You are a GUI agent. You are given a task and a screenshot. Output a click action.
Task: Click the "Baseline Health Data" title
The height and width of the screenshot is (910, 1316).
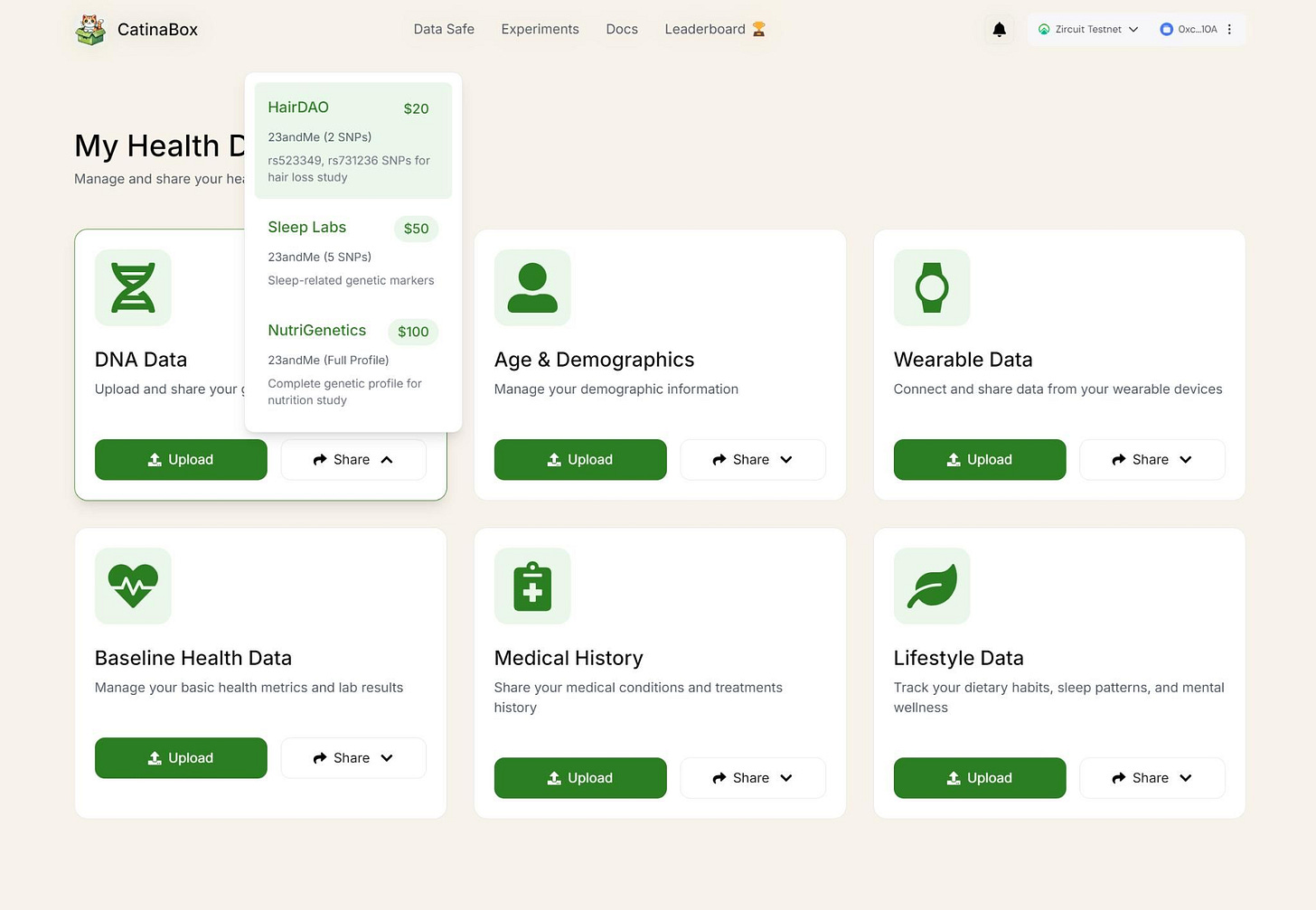pyautogui.click(x=193, y=658)
